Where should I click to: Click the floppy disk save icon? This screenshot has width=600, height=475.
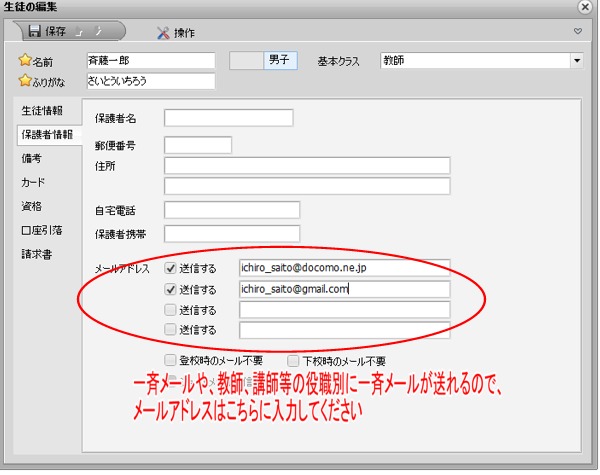point(34,31)
